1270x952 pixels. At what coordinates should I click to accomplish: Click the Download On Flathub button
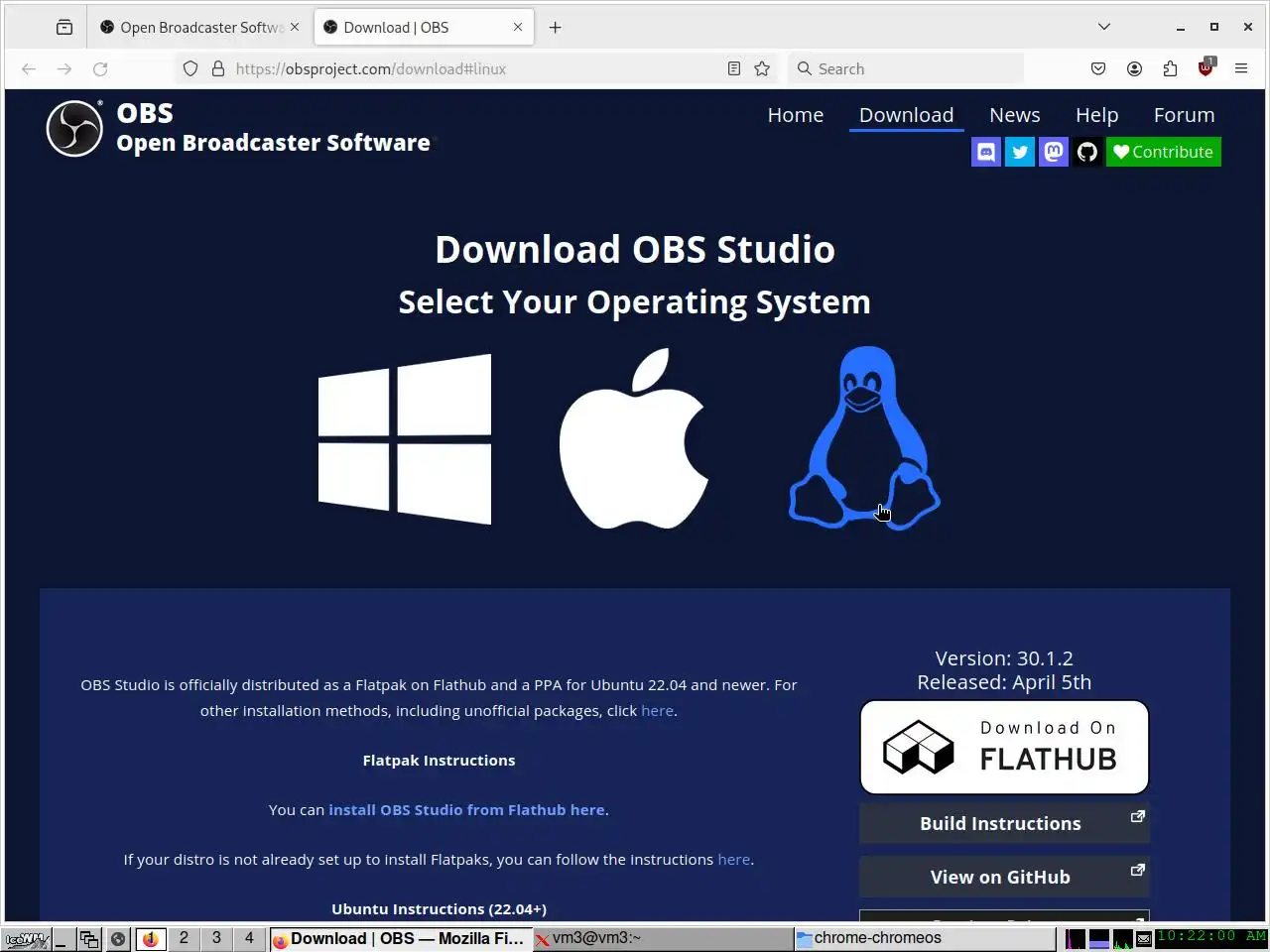tap(1004, 748)
